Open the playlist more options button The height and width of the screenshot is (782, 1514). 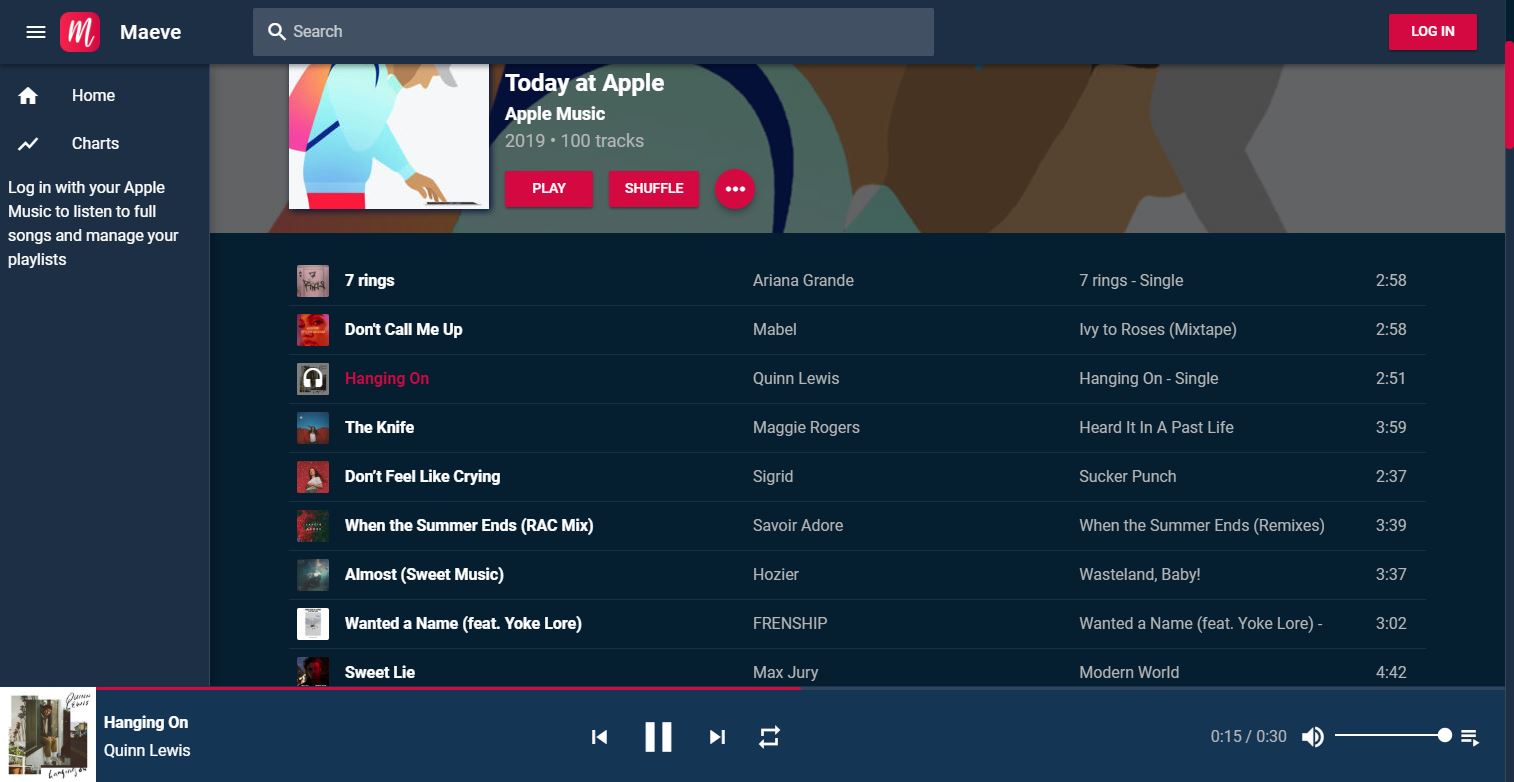coord(735,189)
